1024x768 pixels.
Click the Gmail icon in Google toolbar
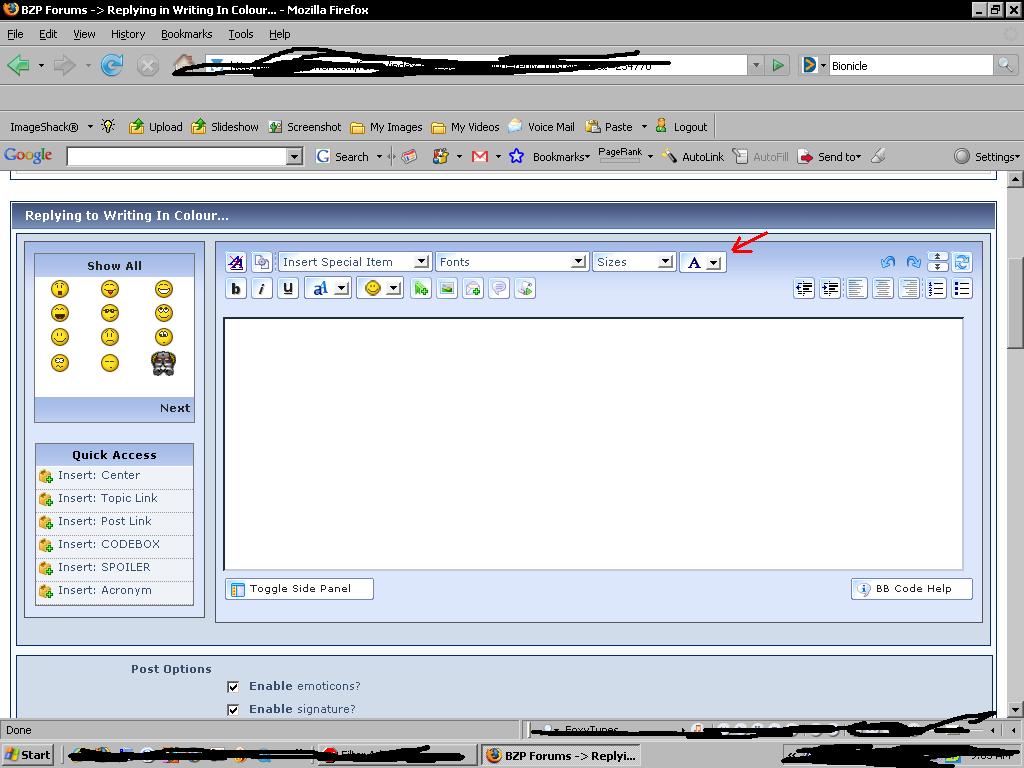(480, 157)
